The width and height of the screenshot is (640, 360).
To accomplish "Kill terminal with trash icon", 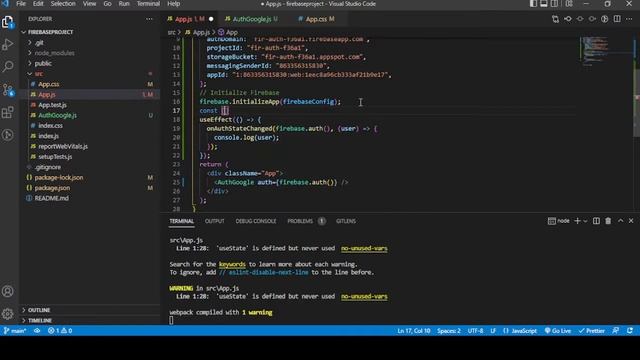I will pyautogui.click(x=608, y=221).
